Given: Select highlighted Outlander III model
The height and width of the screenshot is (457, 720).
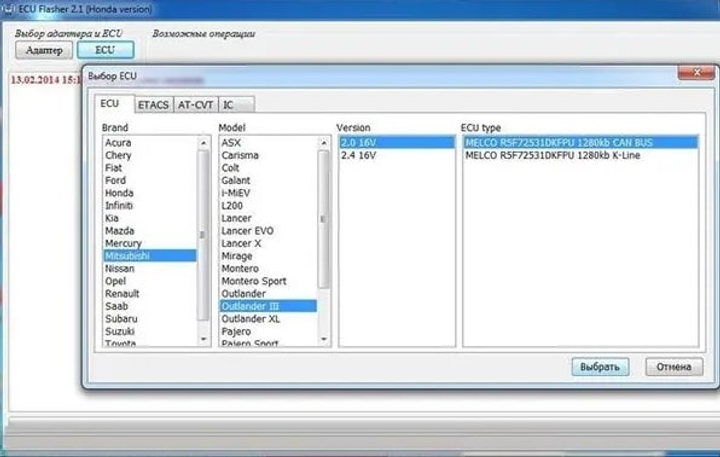Looking at the screenshot, I should pos(268,306).
